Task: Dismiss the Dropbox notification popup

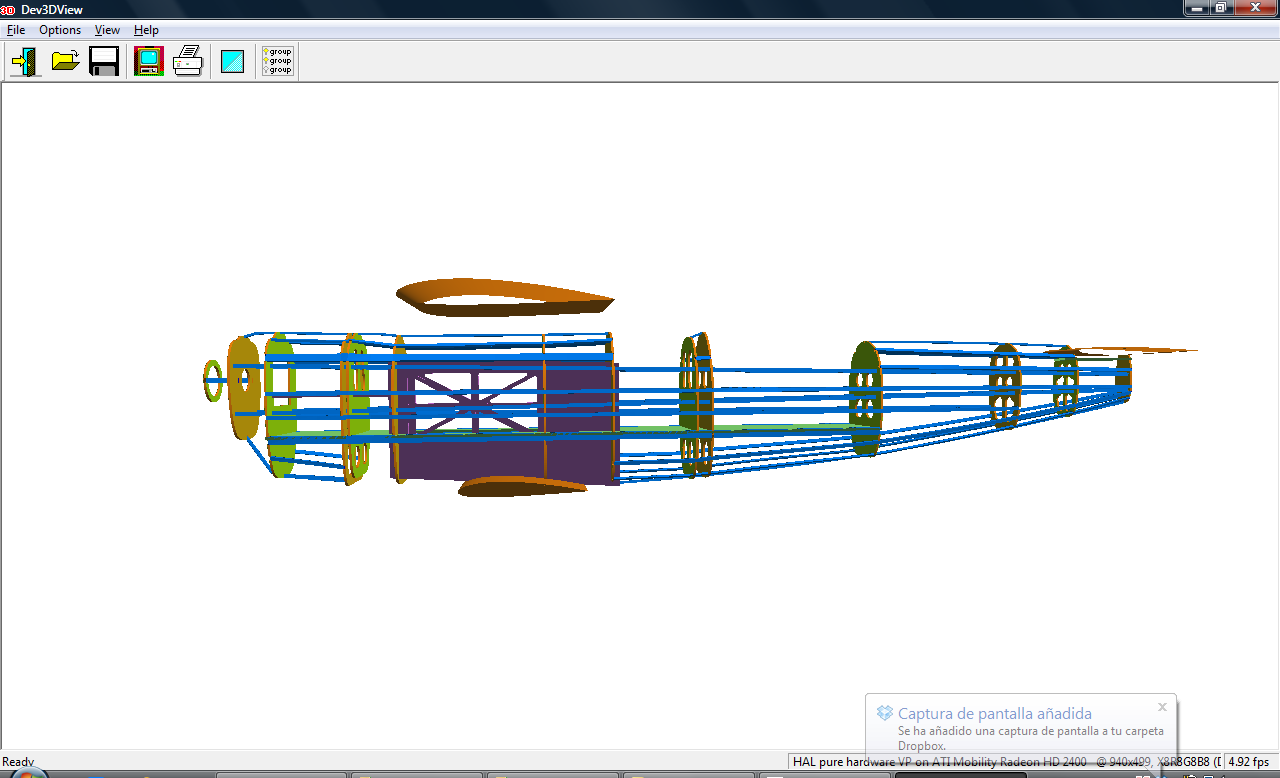Action: coord(1162,707)
